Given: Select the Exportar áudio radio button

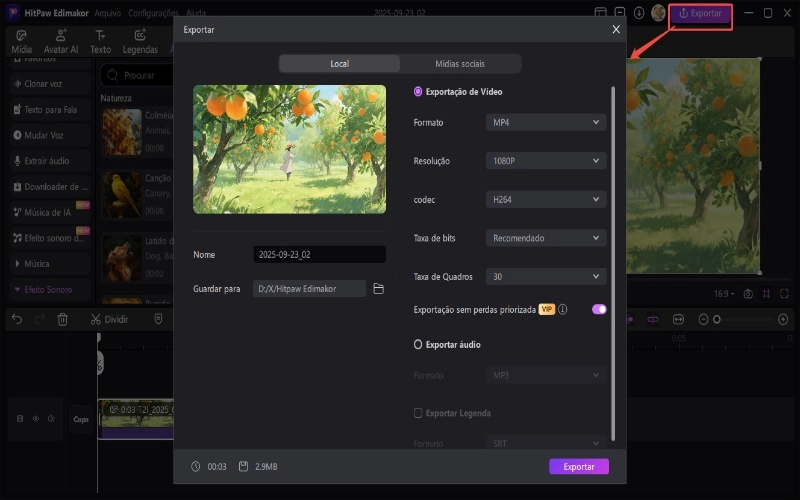Looking at the screenshot, I should click(418, 344).
